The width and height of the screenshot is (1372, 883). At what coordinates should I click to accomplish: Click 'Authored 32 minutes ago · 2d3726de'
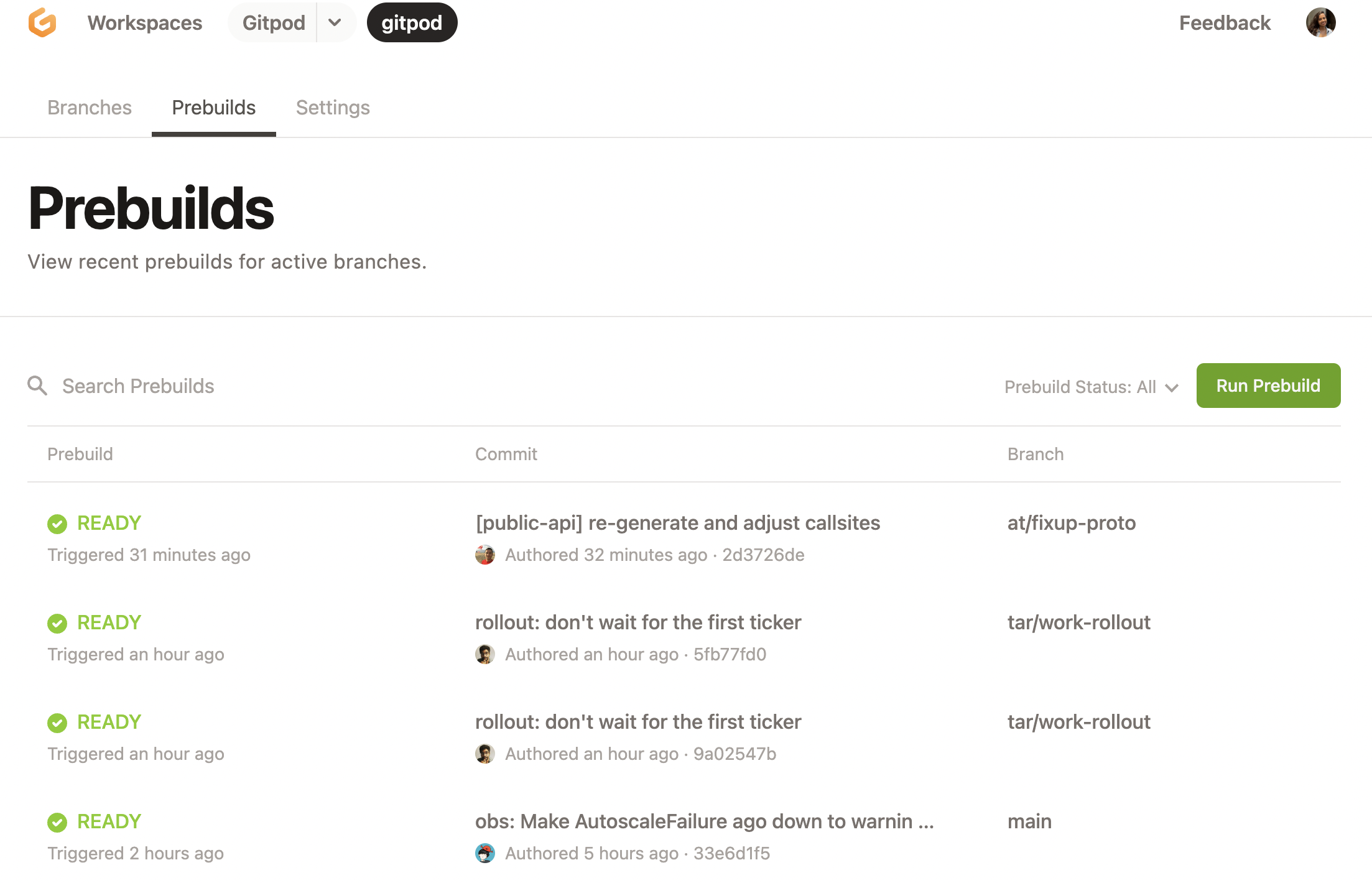(655, 555)
